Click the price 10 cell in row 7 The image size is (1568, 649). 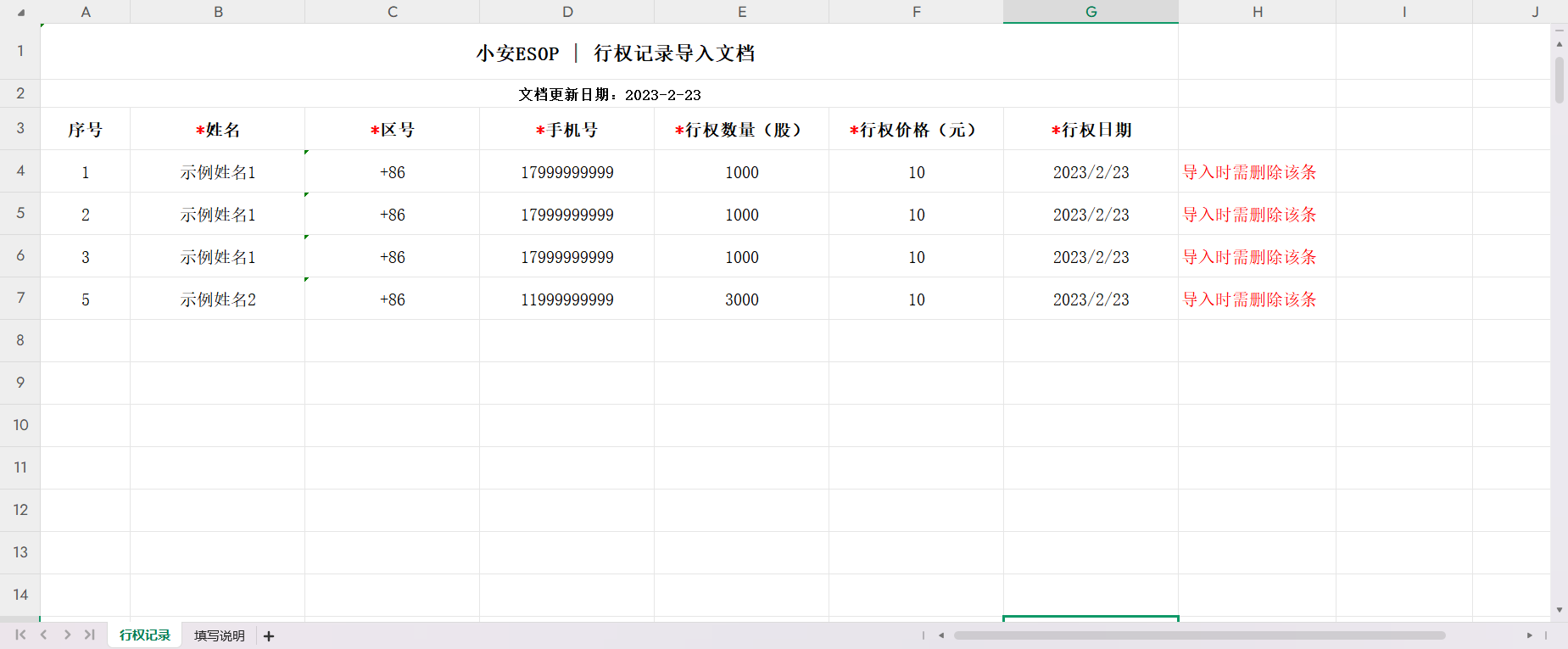[x=917, y=299]
